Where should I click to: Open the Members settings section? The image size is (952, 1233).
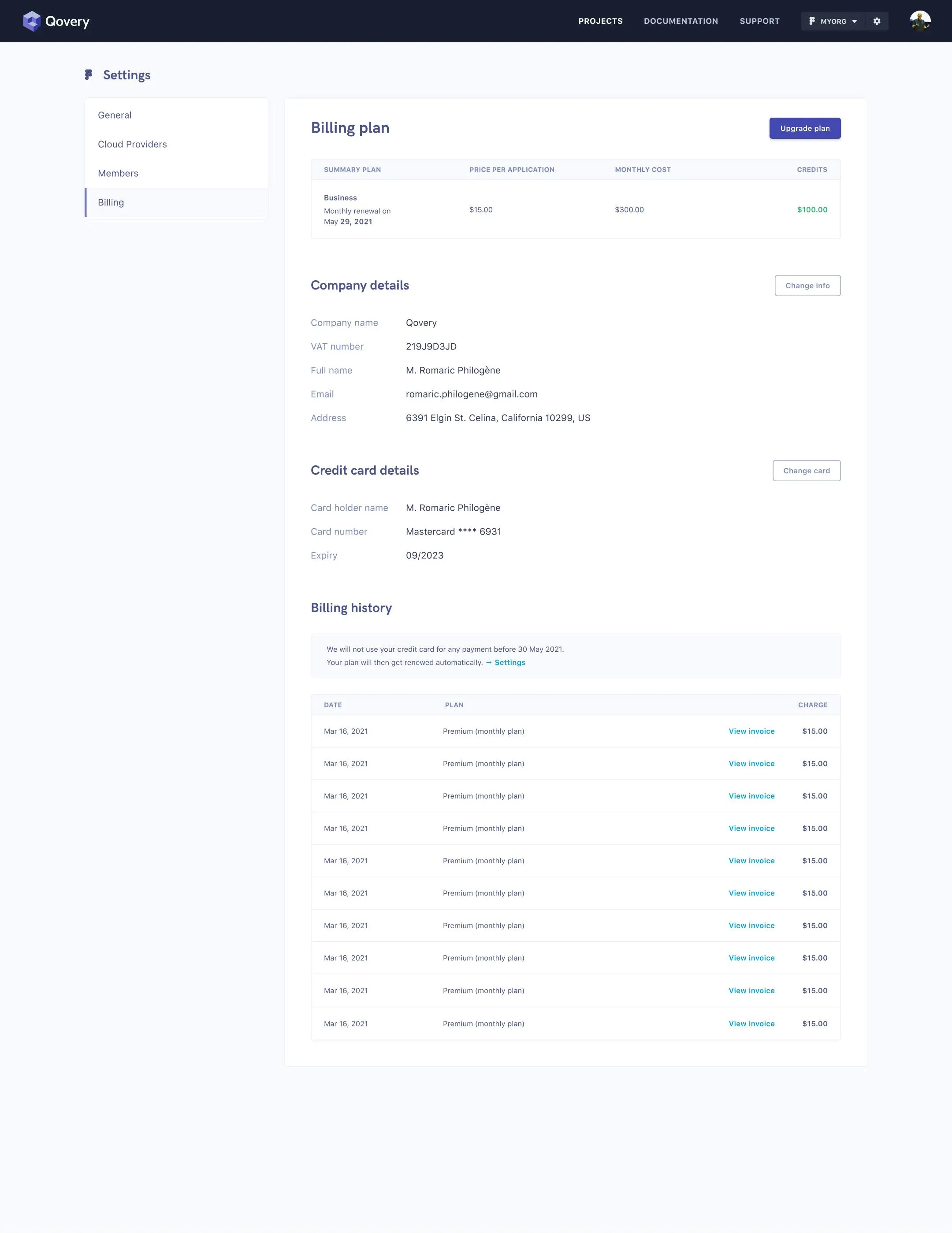(x=118, y=173)
